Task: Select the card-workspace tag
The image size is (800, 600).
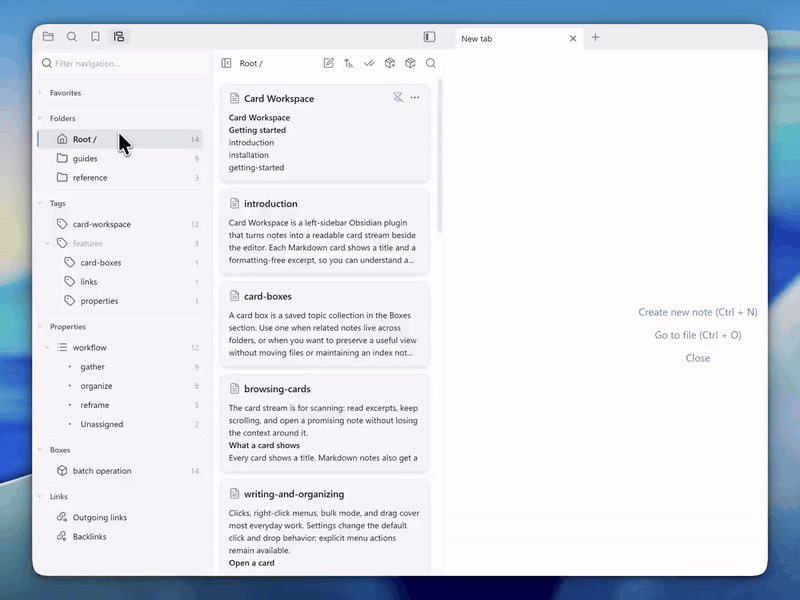Action: pyautogui.click(x=120, y=224)
